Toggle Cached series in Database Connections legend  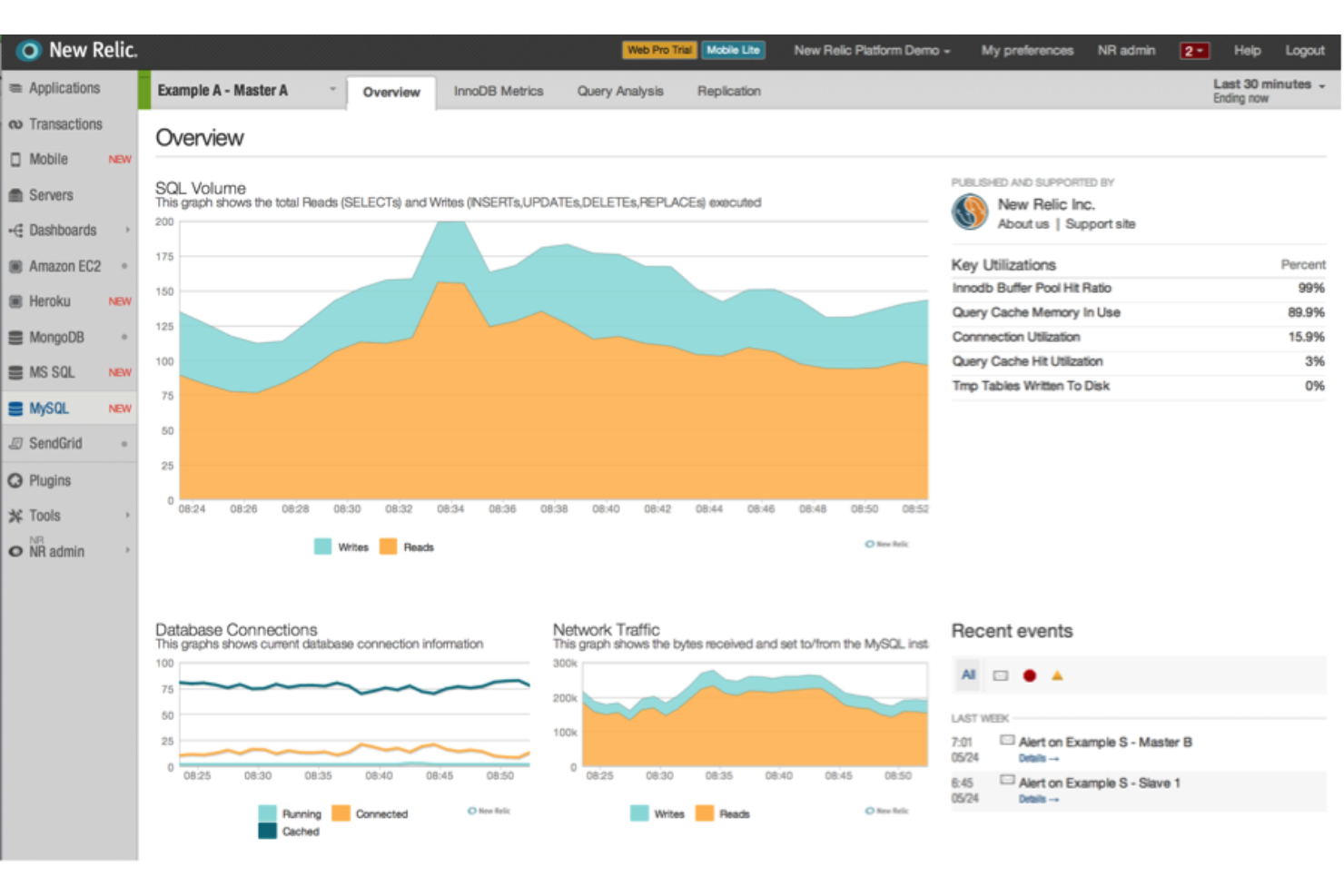point(289,831)
